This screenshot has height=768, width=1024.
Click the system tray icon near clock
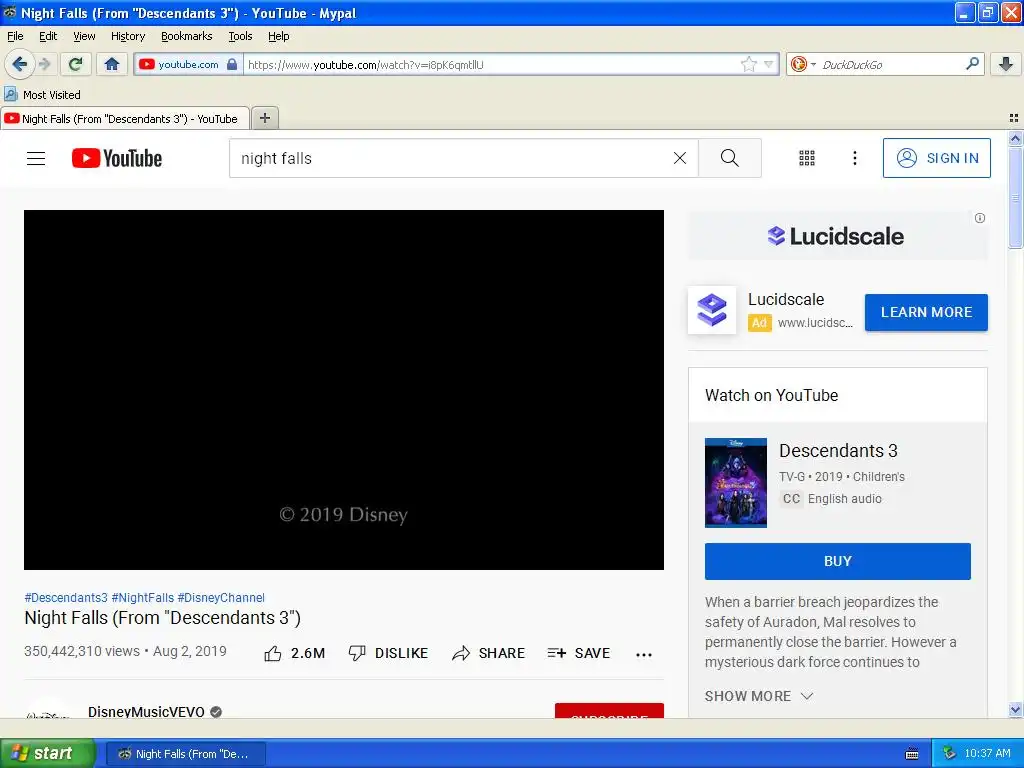point(949,753)
